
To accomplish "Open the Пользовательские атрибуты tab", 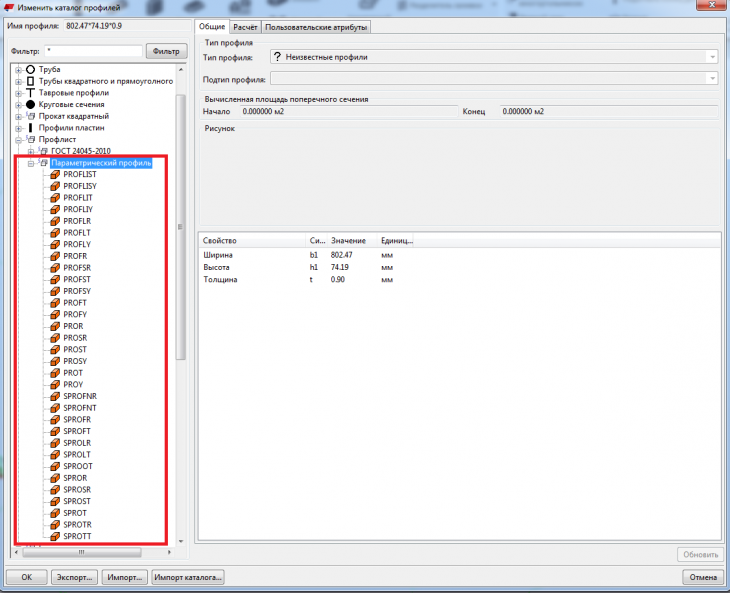I will (x=315, y=28).
